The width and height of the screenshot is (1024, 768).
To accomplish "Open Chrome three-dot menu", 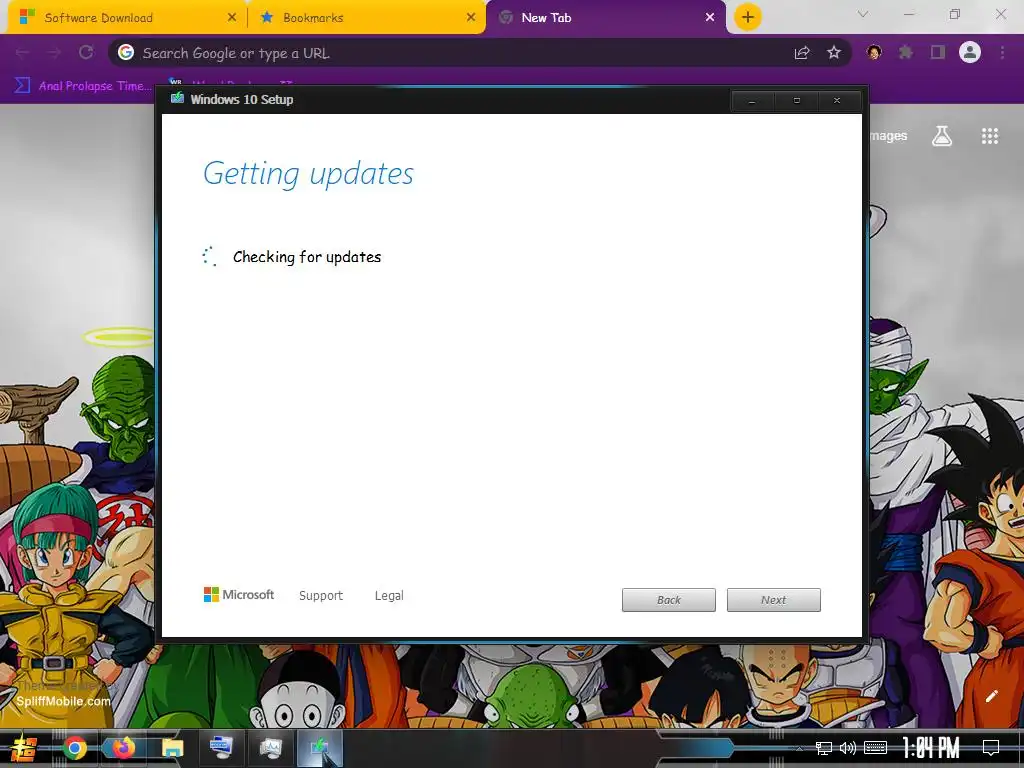I will pyautogui.click(x=1002, y=52).
